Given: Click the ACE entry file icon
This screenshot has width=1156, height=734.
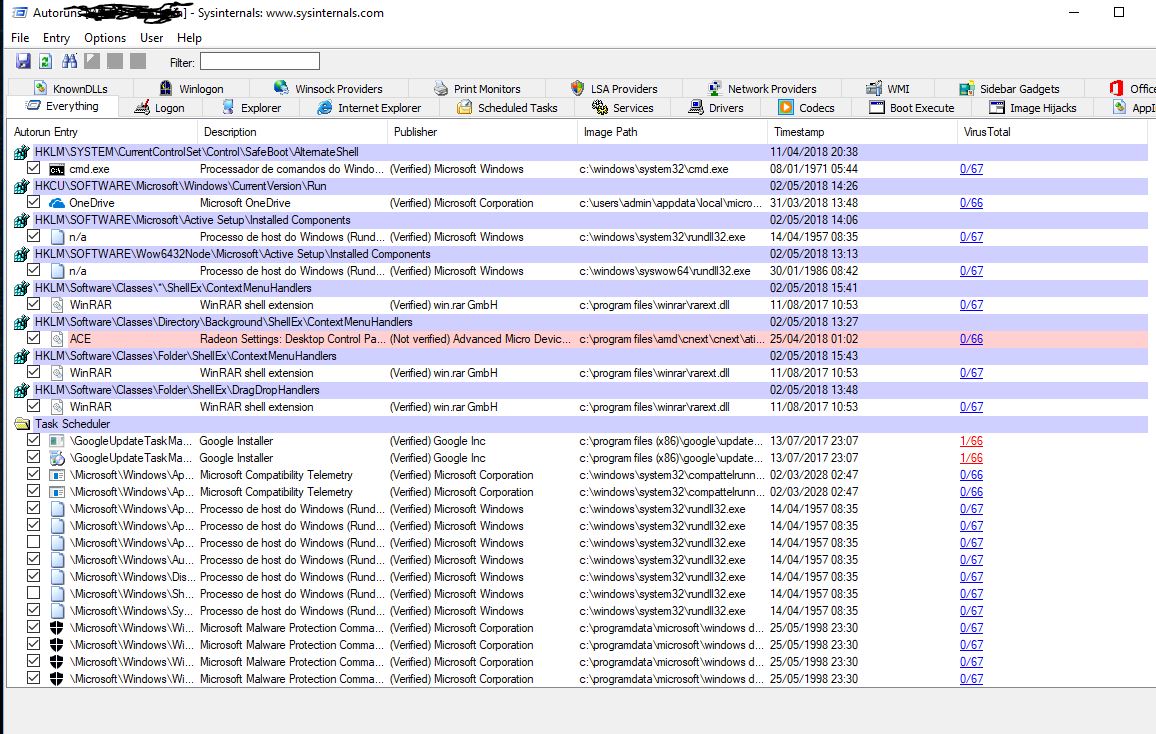Looking at the screenshot, I should [57, 339].
